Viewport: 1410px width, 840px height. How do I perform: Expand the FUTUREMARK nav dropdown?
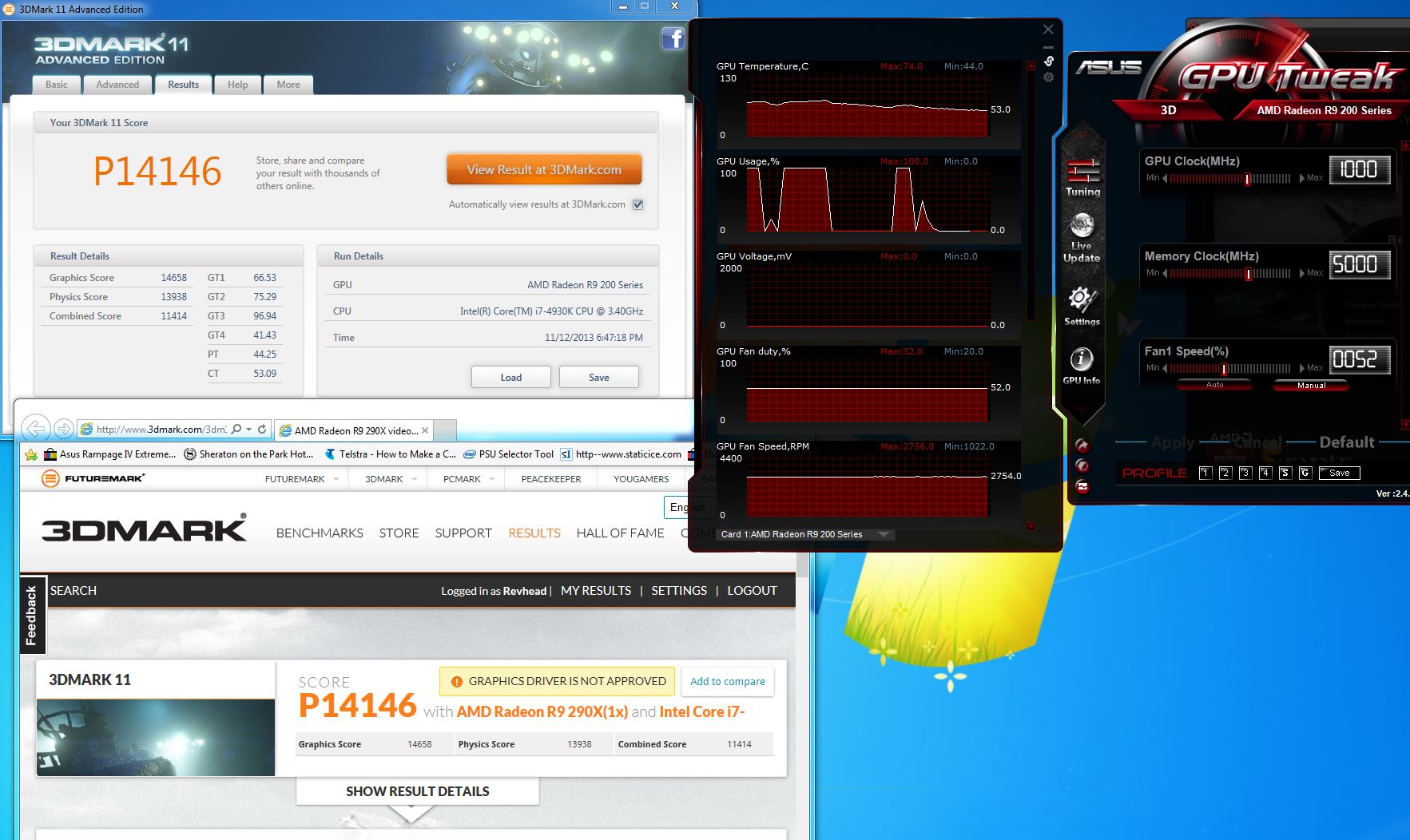pos(336,479)
